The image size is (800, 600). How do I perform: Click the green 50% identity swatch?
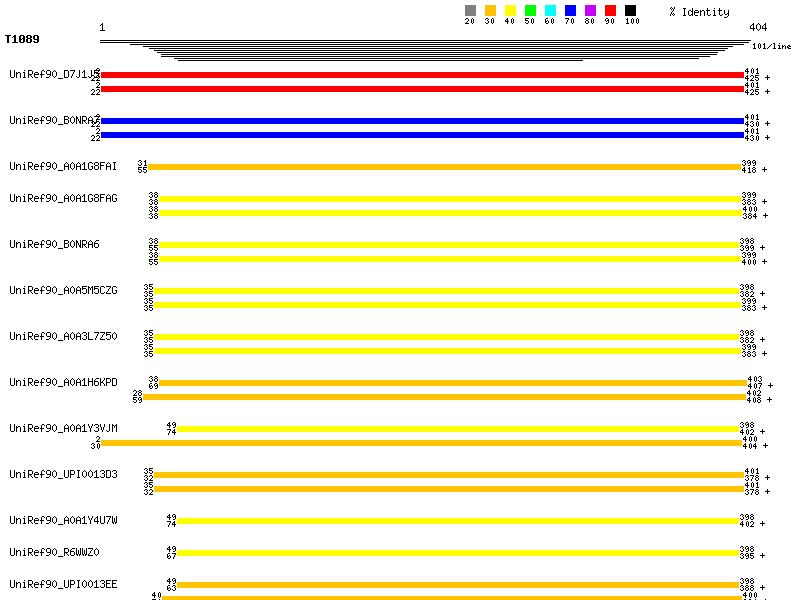coord(530,11)
